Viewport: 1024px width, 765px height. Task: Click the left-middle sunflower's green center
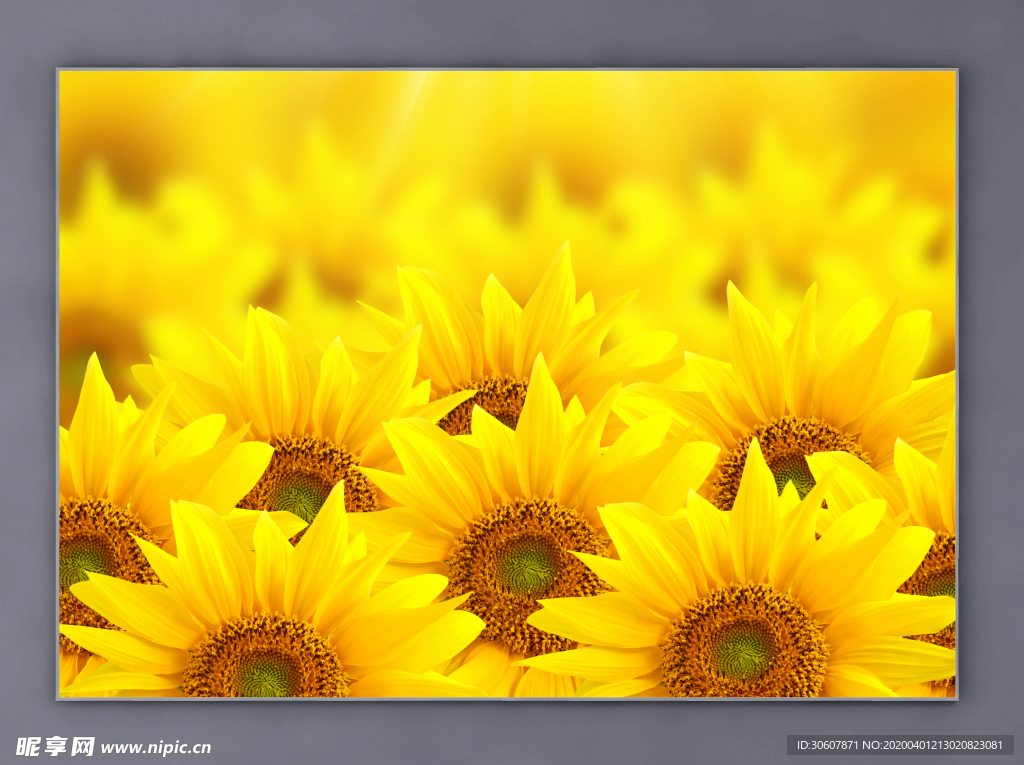300,488
